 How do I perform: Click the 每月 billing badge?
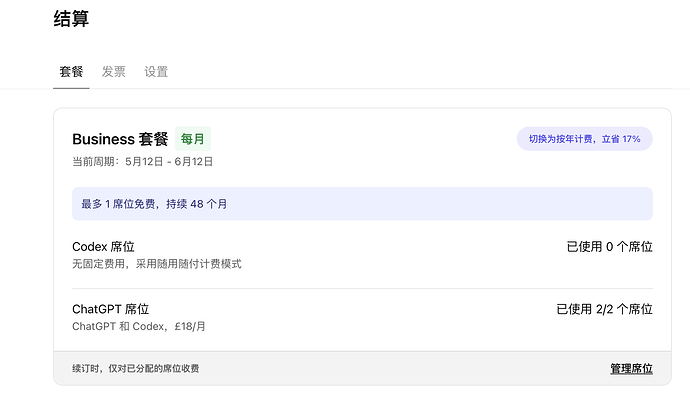[193, 139]
